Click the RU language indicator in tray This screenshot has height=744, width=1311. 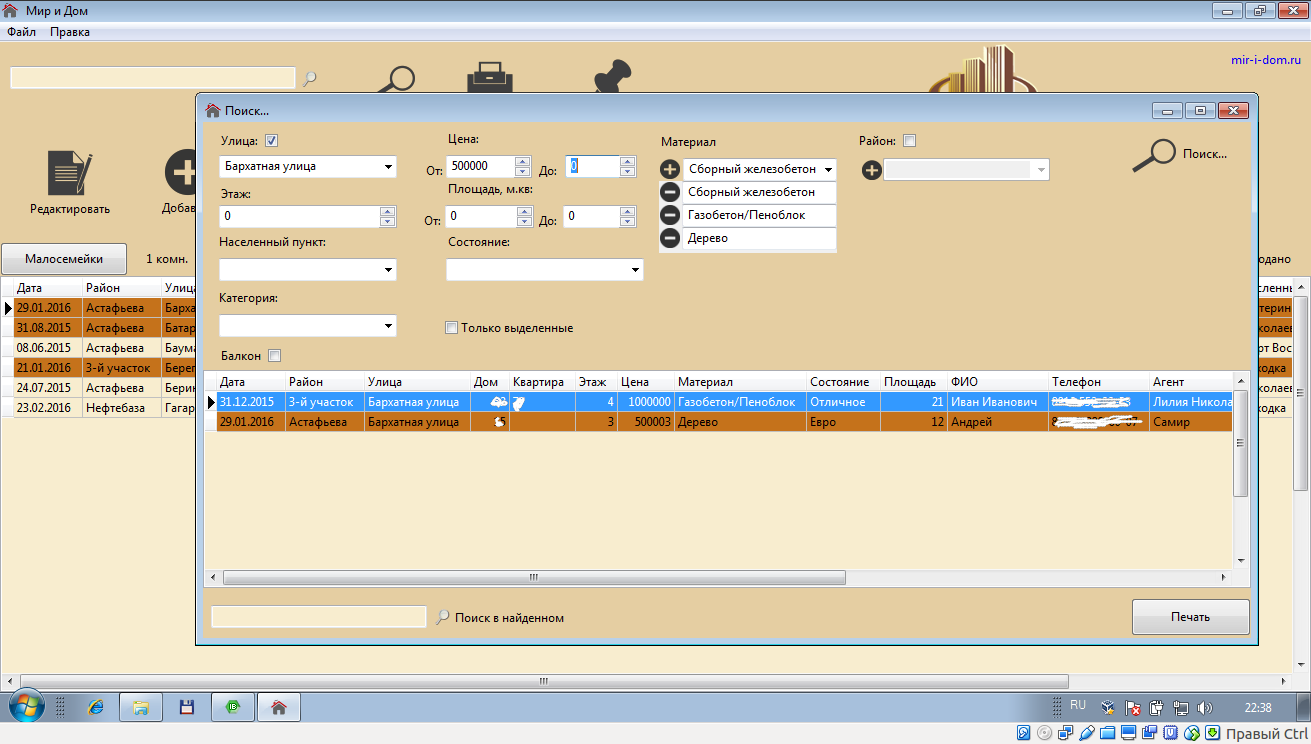[1078, 705]
